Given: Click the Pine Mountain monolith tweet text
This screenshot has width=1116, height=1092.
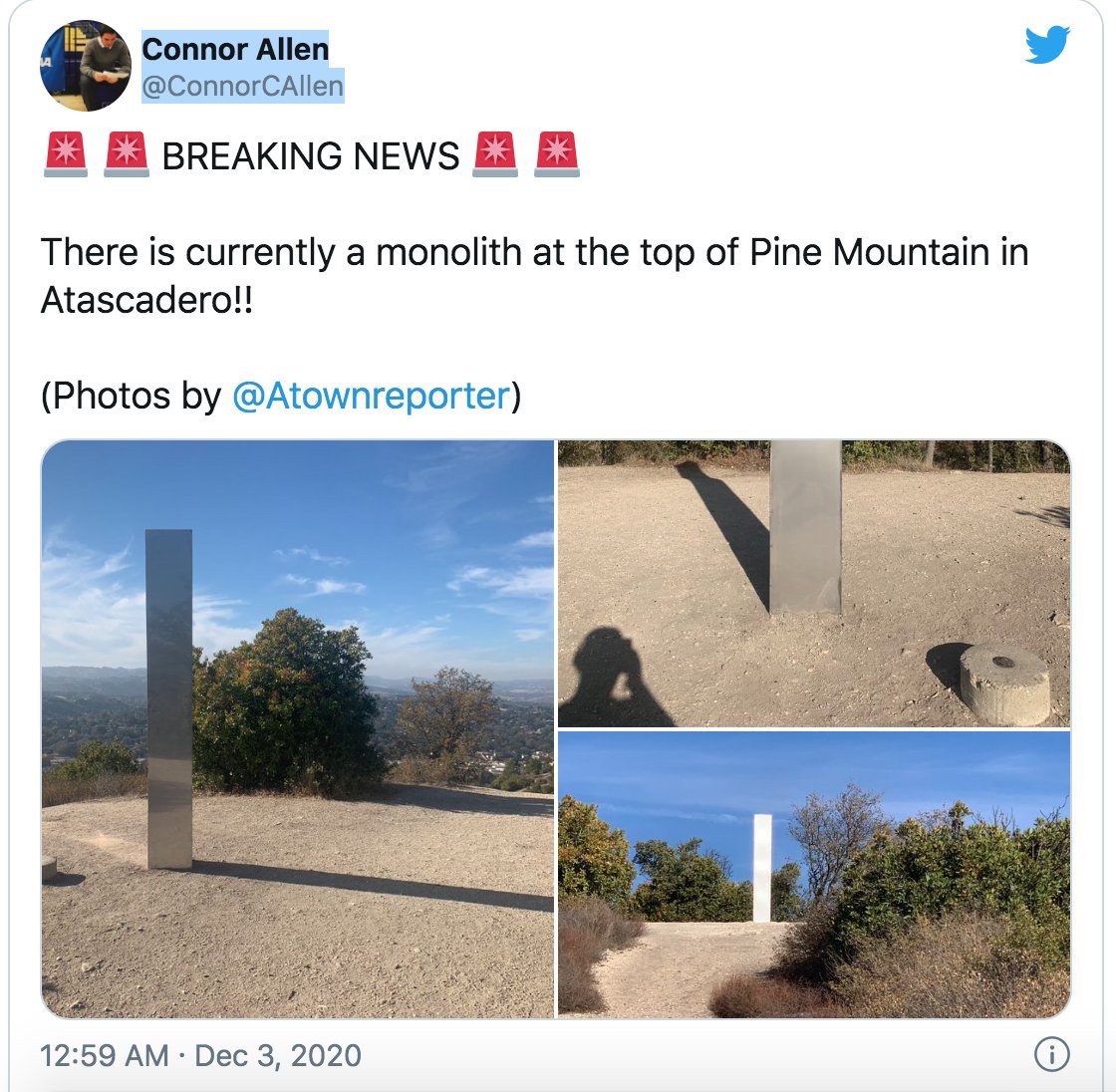Looking at the screenshot, I should tap(534, 276).
